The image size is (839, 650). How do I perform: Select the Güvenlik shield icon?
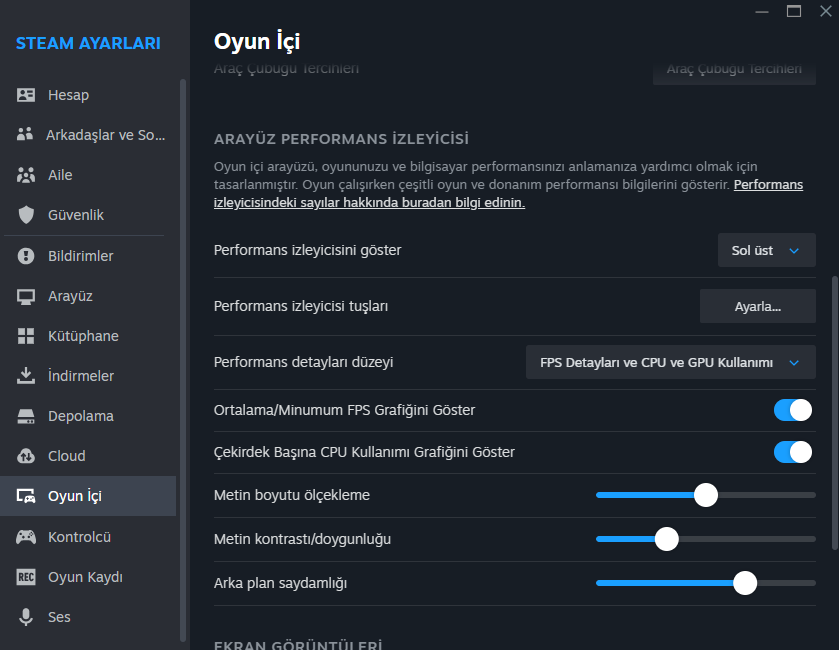(x=27, y=215)
